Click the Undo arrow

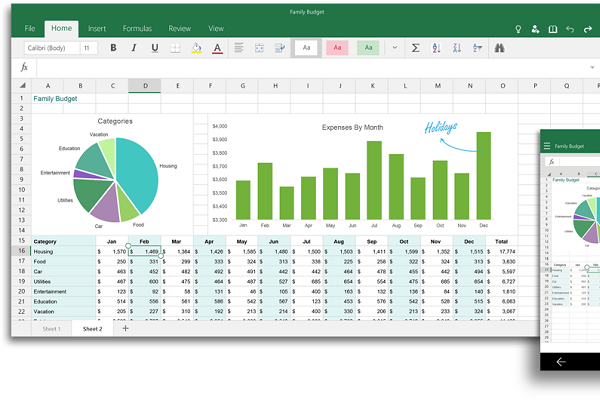(x=570, y=29)
